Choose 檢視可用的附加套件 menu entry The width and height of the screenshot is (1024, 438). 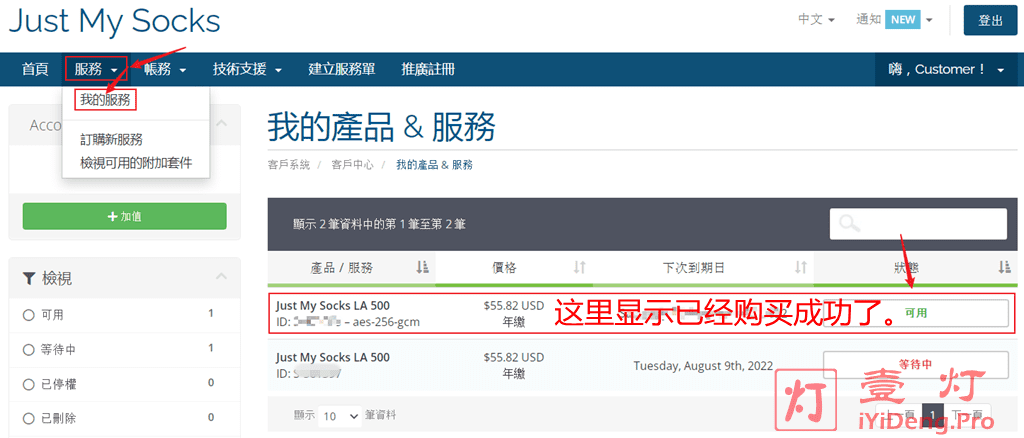coord(136,163)
